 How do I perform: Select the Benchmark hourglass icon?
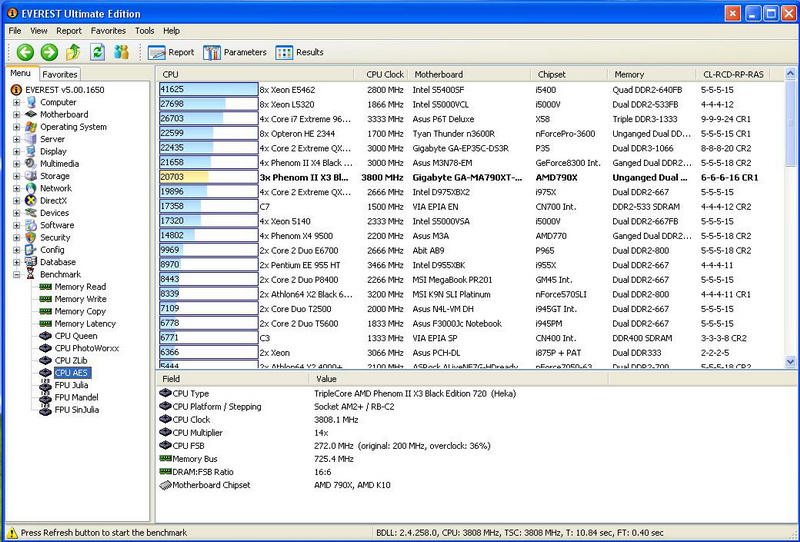click(x=31, y=274)
